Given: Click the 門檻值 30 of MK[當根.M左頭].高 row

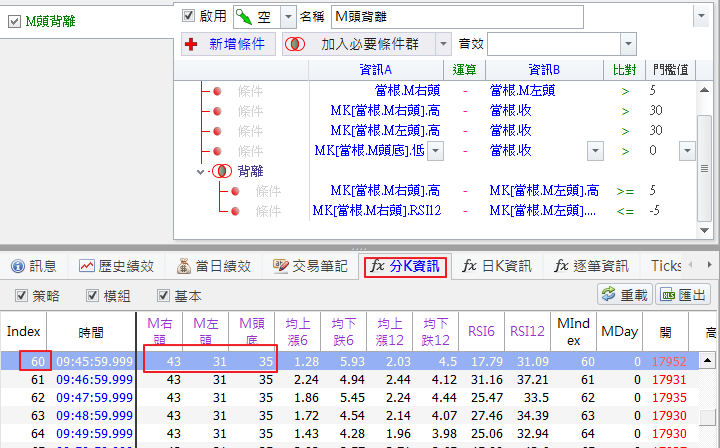Looking at the screenshot, I should 656,130.
